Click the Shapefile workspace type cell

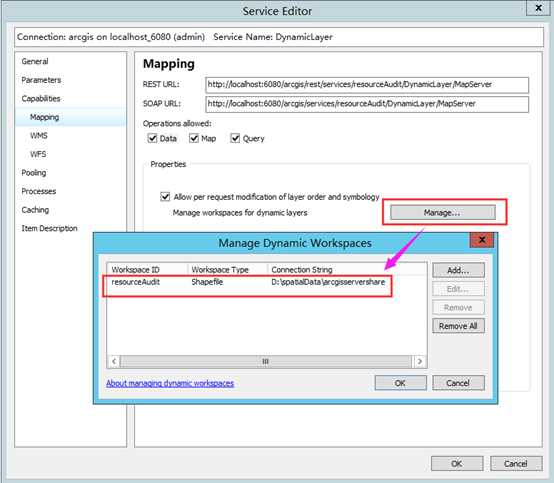207,282
